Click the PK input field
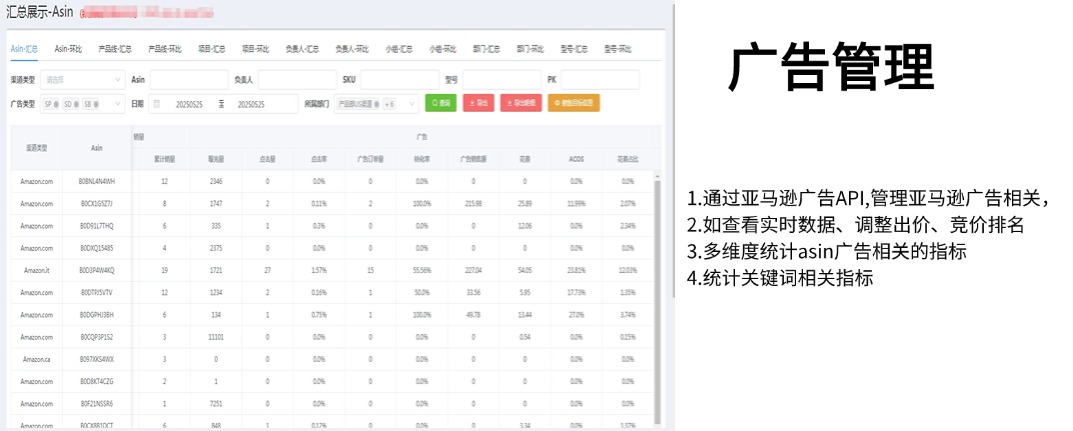This screenshot has height=431, width=1073. 599,79
